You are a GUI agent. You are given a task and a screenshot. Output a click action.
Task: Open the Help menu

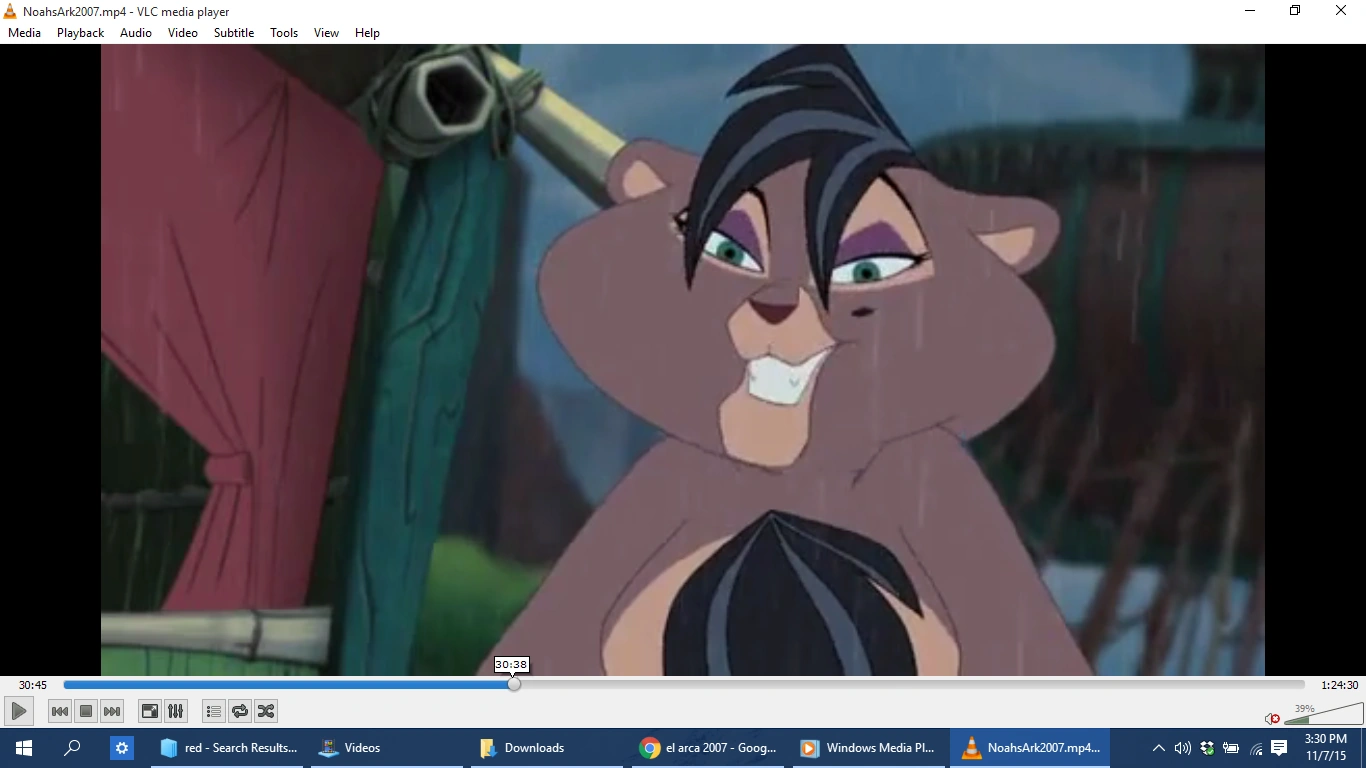pyautogui.click(x=367, y=33)
